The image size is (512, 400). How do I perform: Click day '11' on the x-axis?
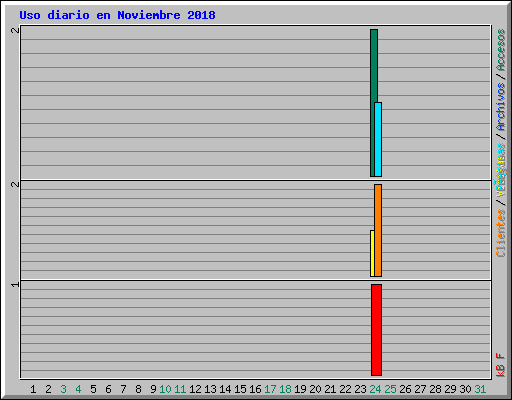(180, 389)
